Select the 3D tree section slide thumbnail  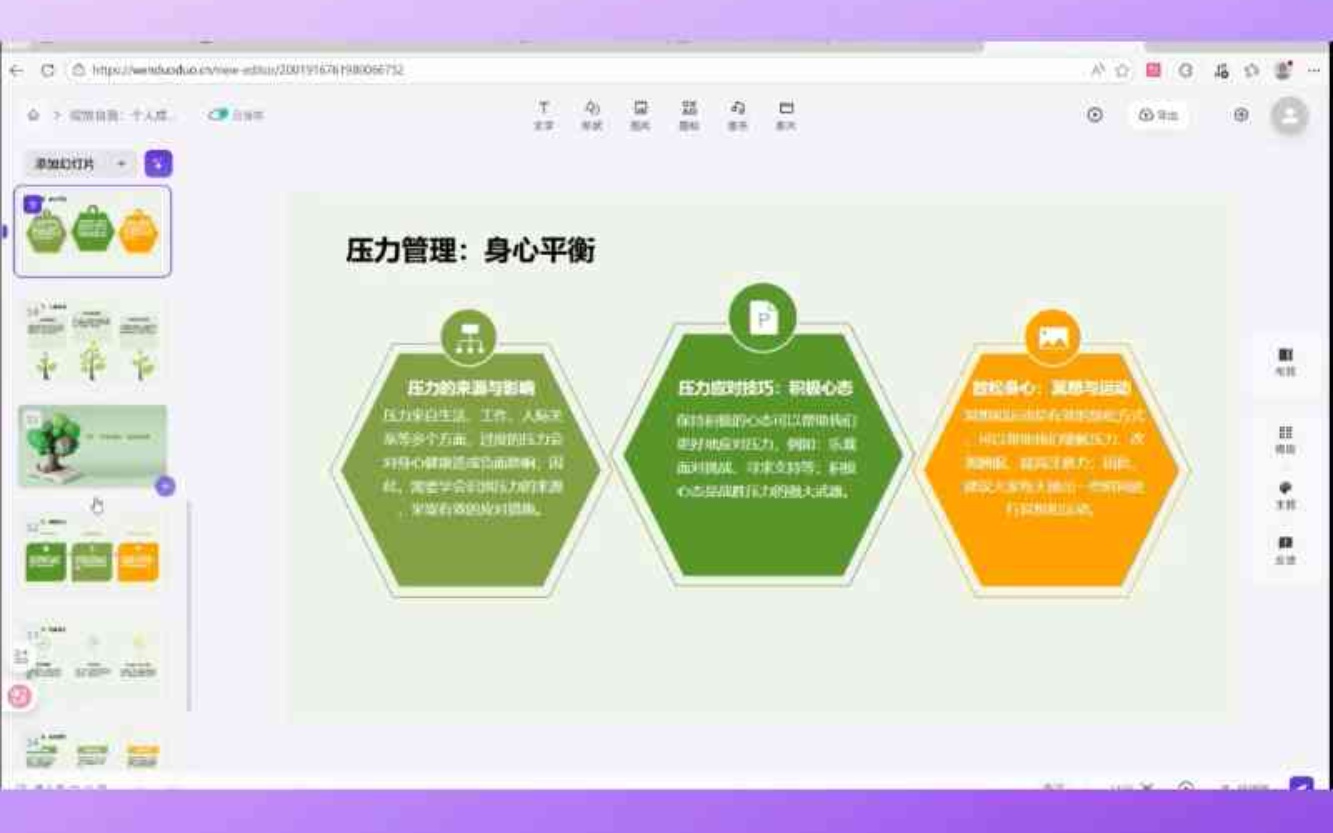click(92, 446)
